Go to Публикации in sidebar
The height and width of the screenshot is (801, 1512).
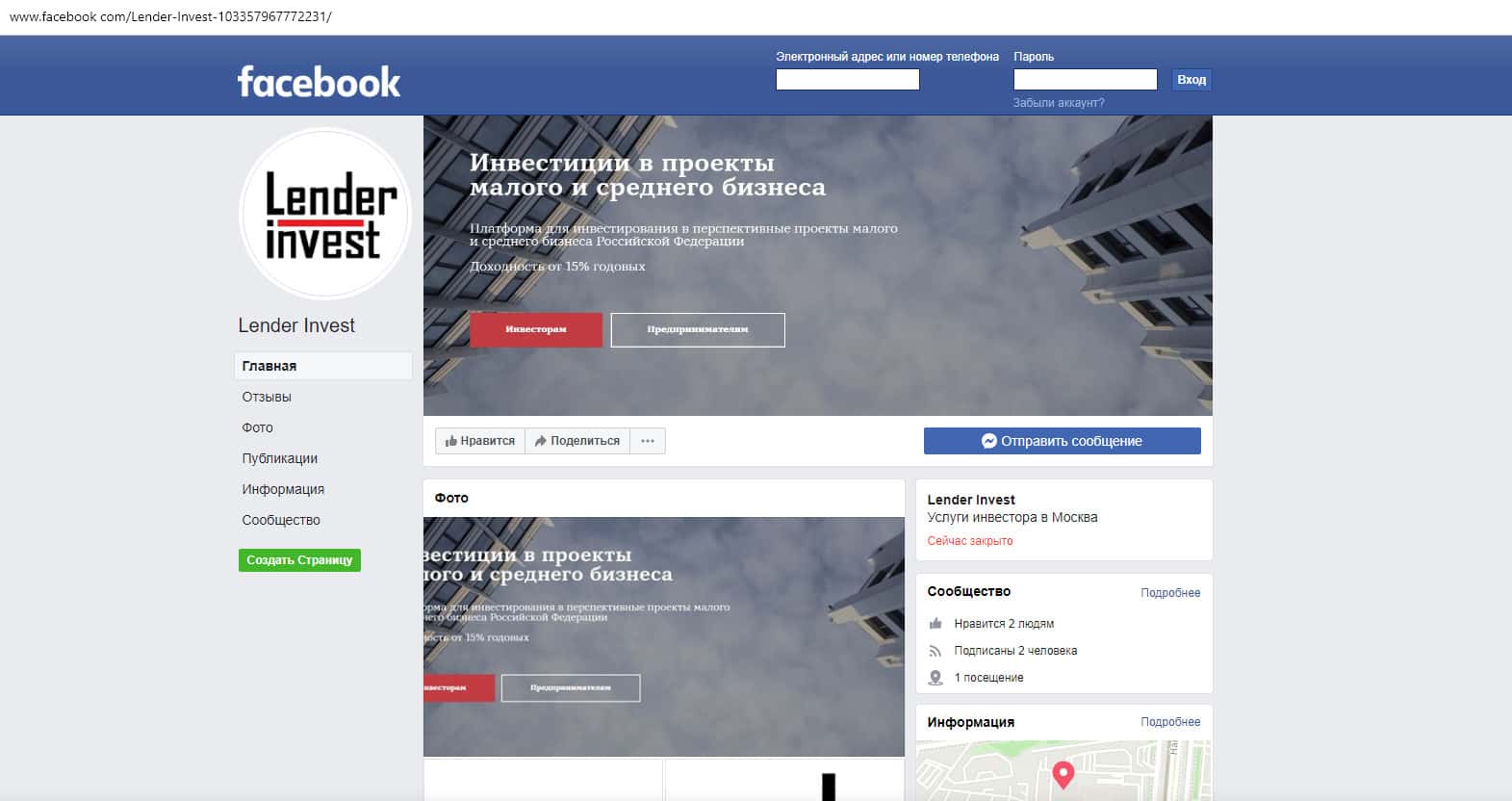pyautogui.click(x=280, y=458)
